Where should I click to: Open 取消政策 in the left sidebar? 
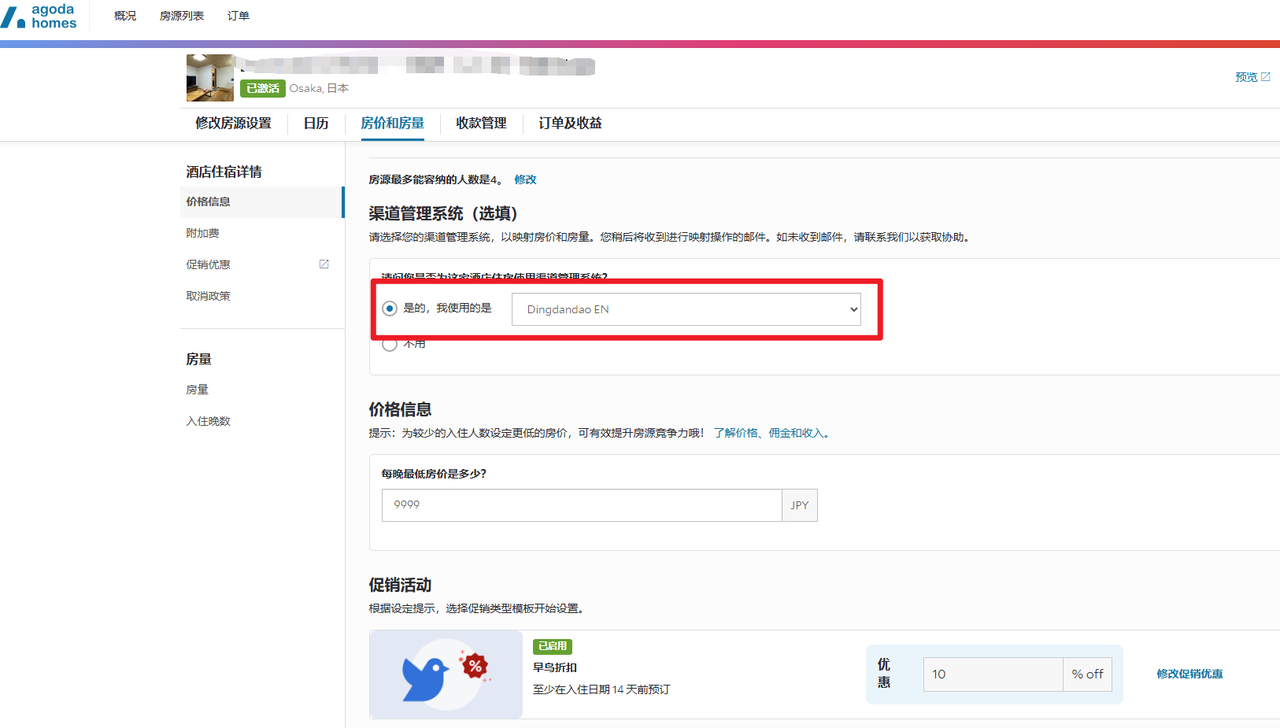tap(208, 296)
